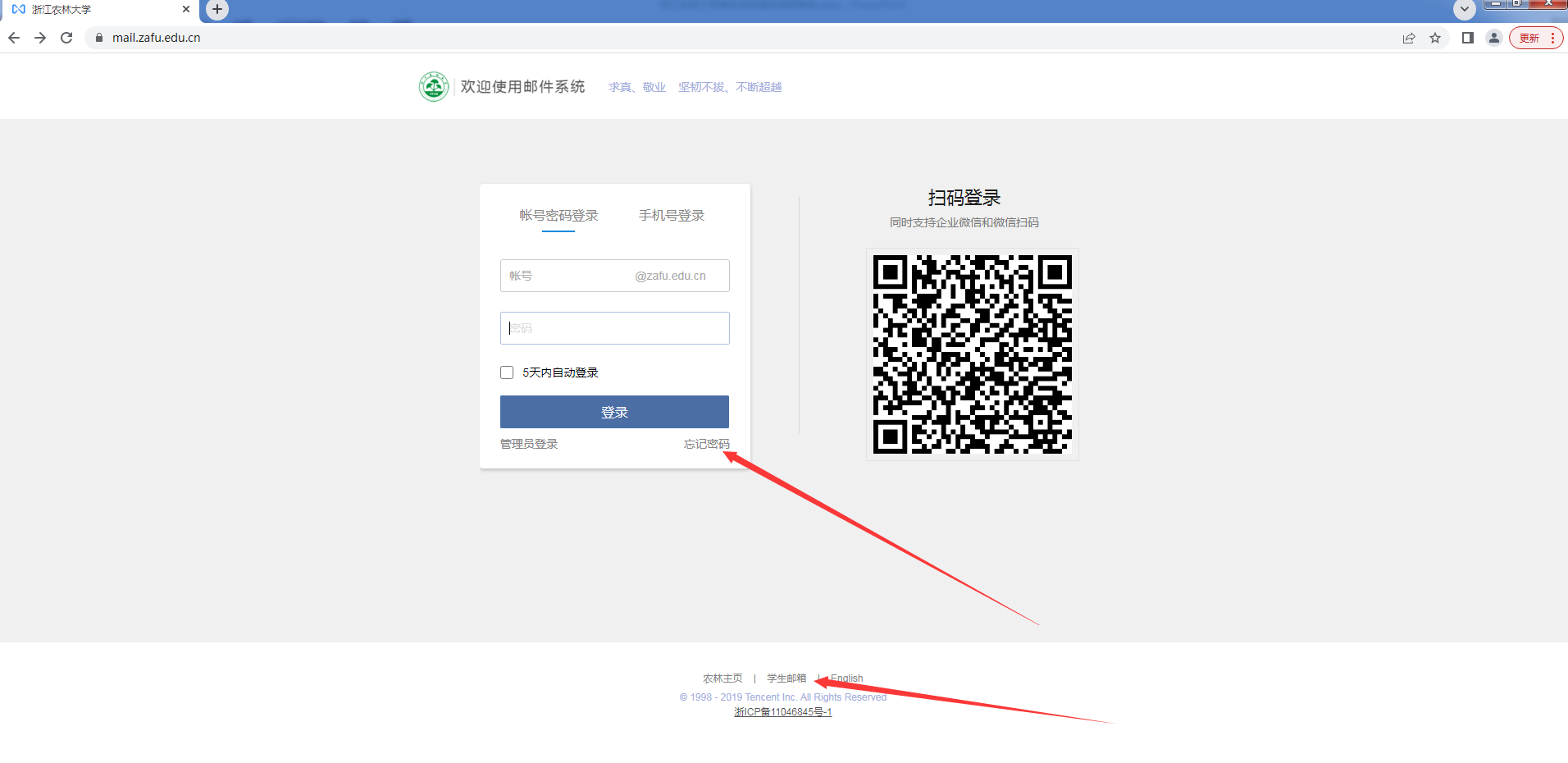Close the 浙江农林大学 tab
1568x763 pixels.
coord(186,9)
